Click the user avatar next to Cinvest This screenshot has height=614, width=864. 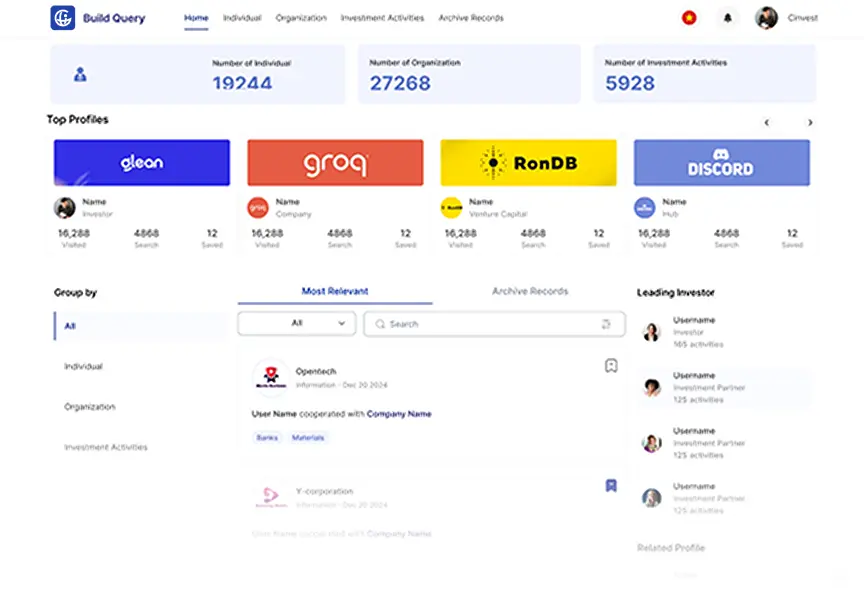(x=766, y=18)
